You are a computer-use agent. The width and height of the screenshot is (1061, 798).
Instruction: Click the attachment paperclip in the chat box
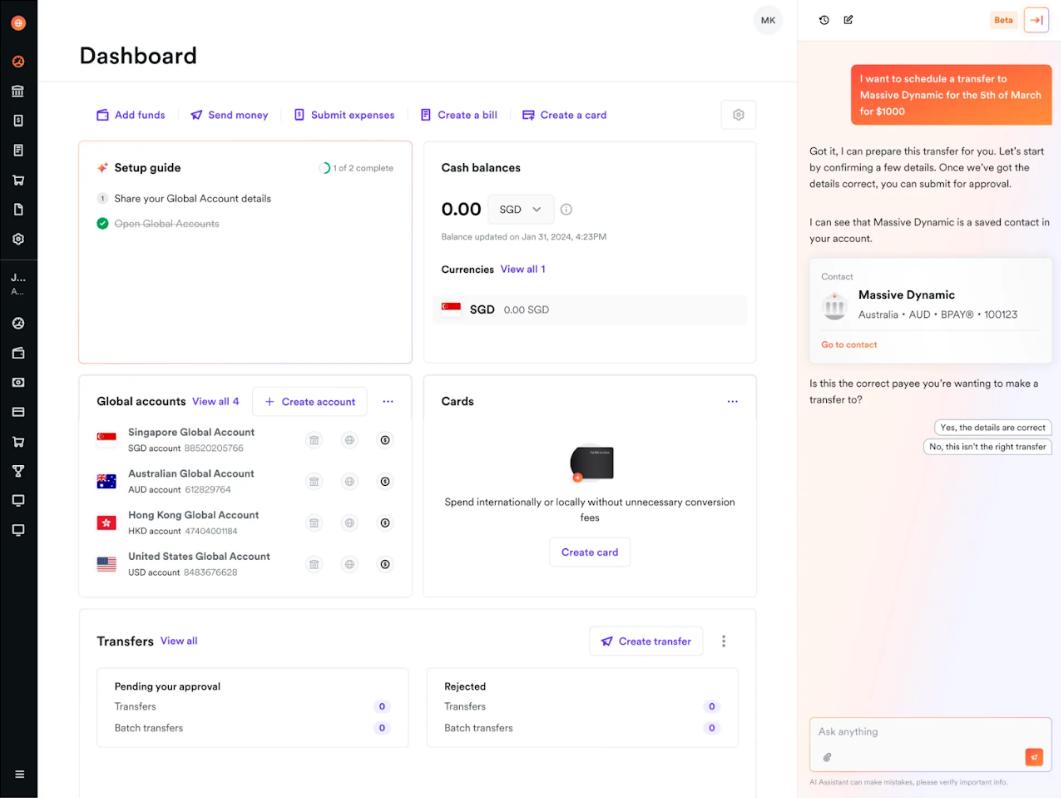827,757
